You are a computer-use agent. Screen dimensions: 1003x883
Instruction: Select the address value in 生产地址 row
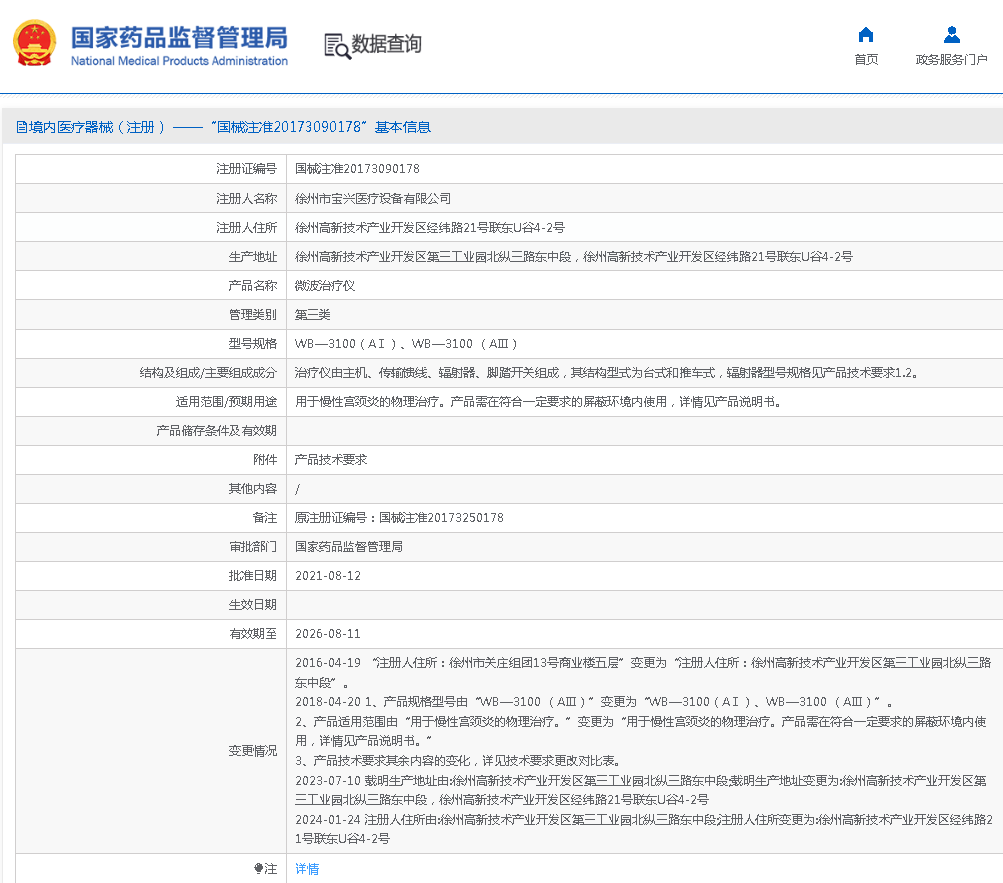pos(574,257)
